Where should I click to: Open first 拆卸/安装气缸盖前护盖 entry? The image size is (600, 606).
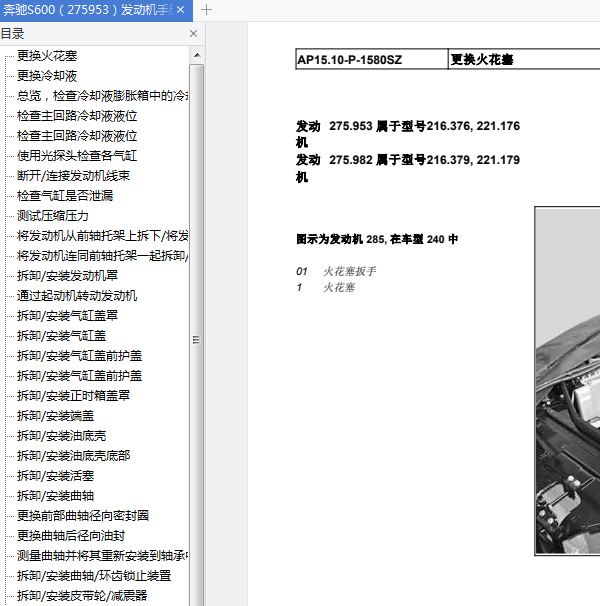[x=80, y=356]
